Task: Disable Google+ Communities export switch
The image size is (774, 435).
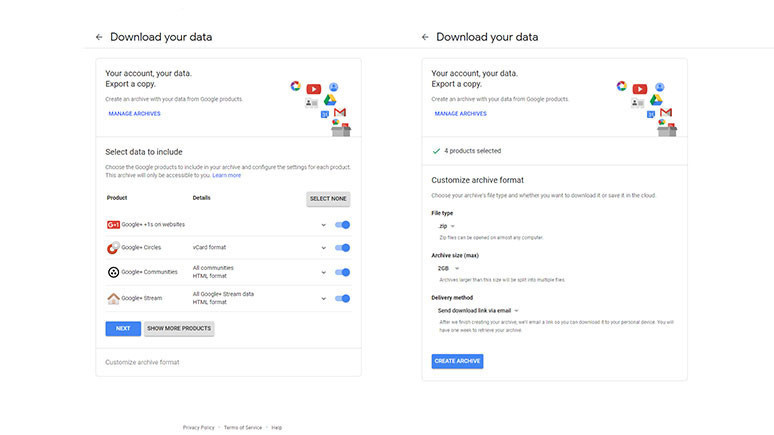Action: pos(342,272)
